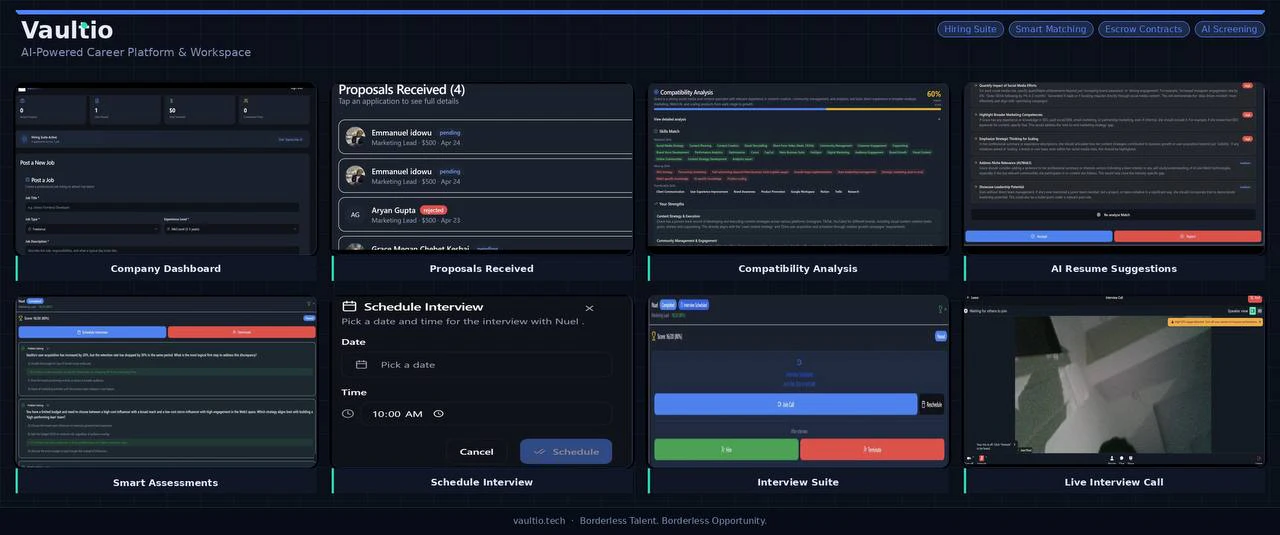
Task: Click the 60% compatibility score
Action: 934,94
